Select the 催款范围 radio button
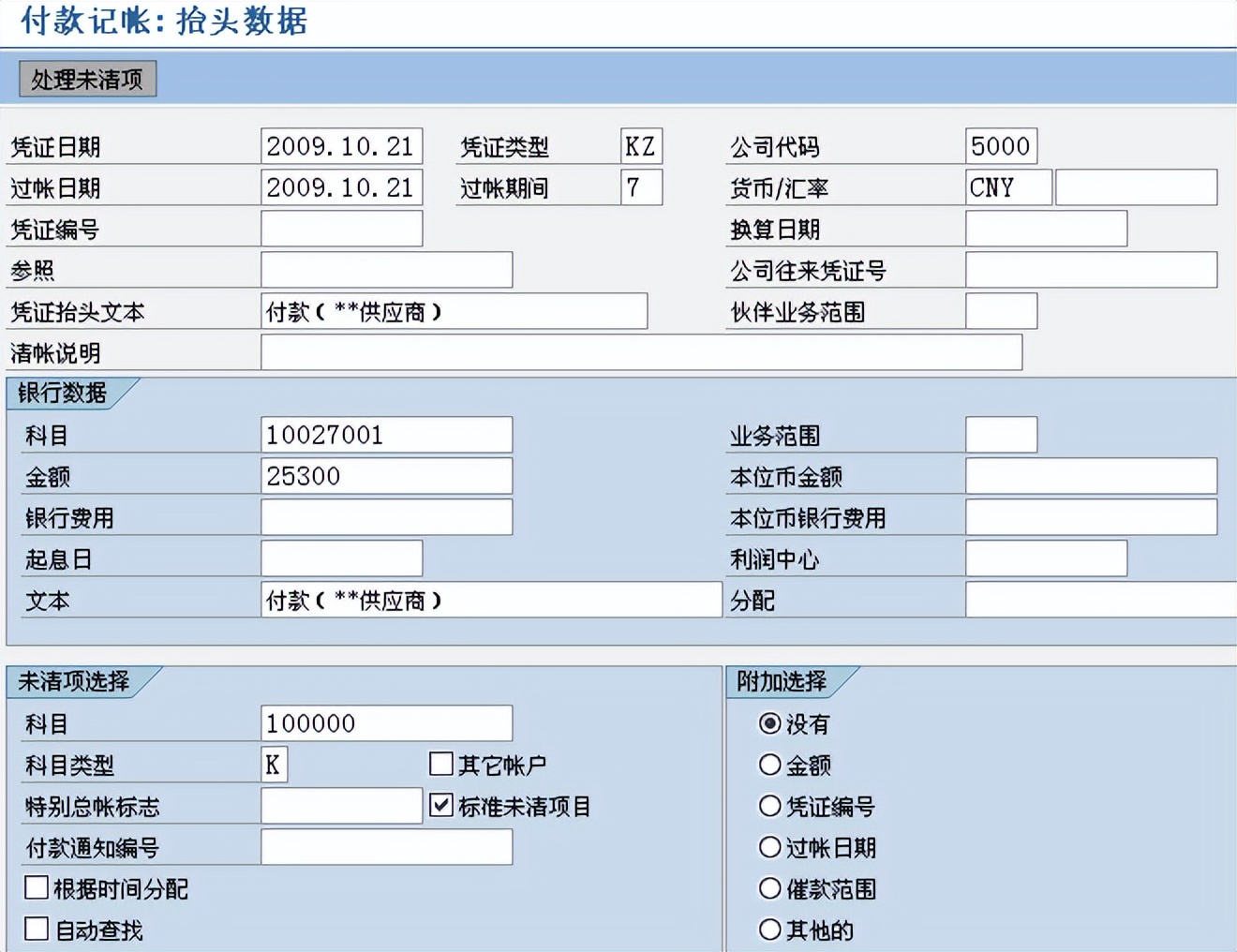This screenshot has width=1237, height=952. pos(769,888)
